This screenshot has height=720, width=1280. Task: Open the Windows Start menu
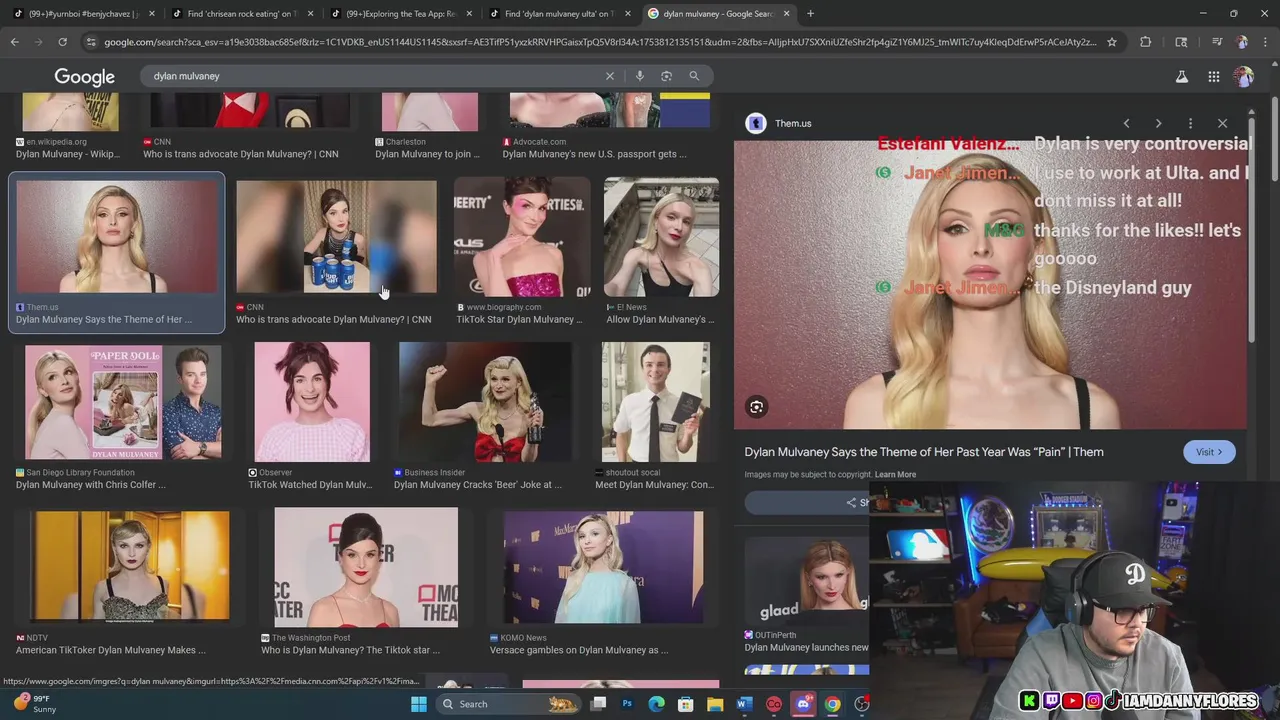click(419, 704)
